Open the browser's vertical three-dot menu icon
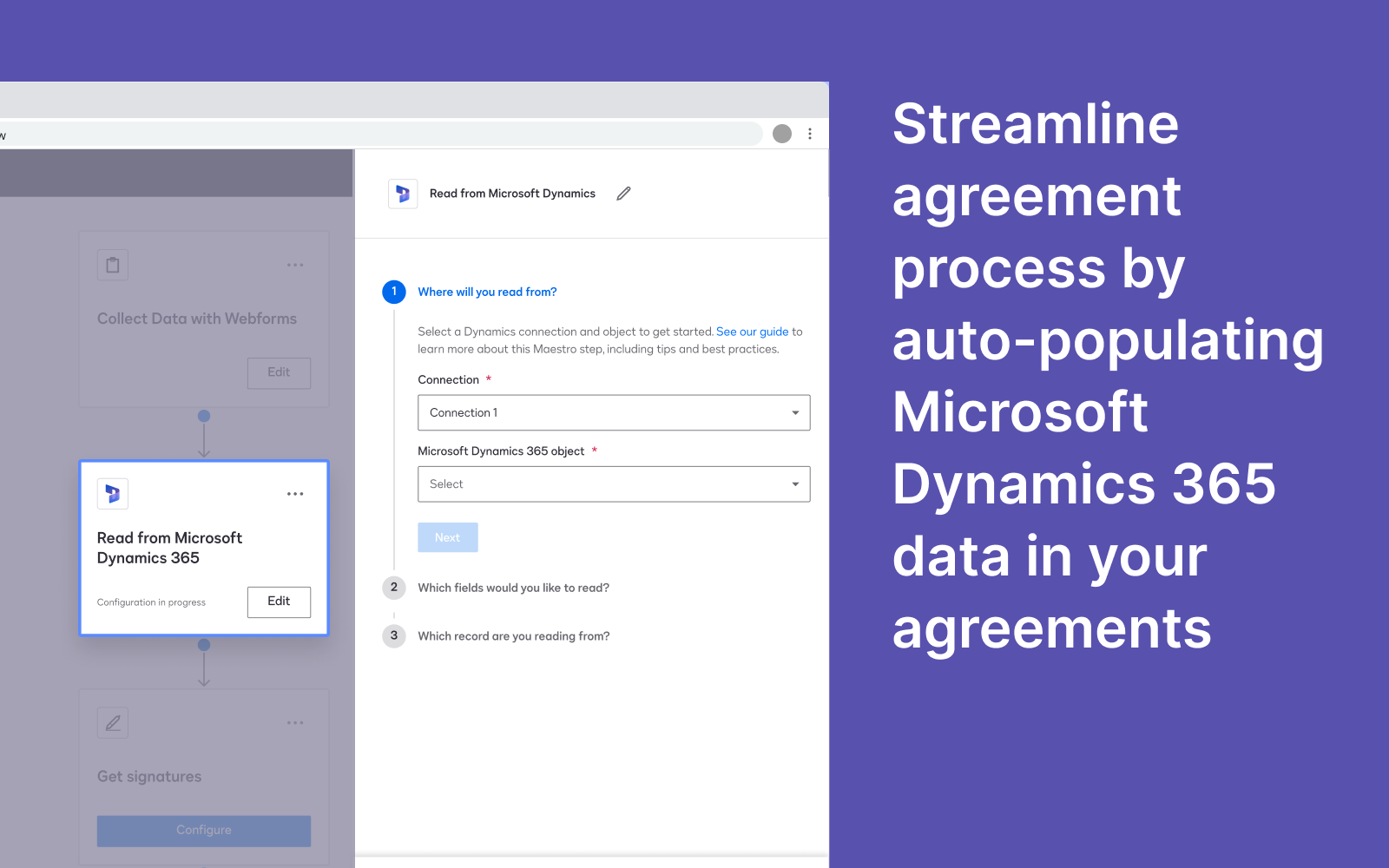1389x868 pixels. [x=810, y=134]
